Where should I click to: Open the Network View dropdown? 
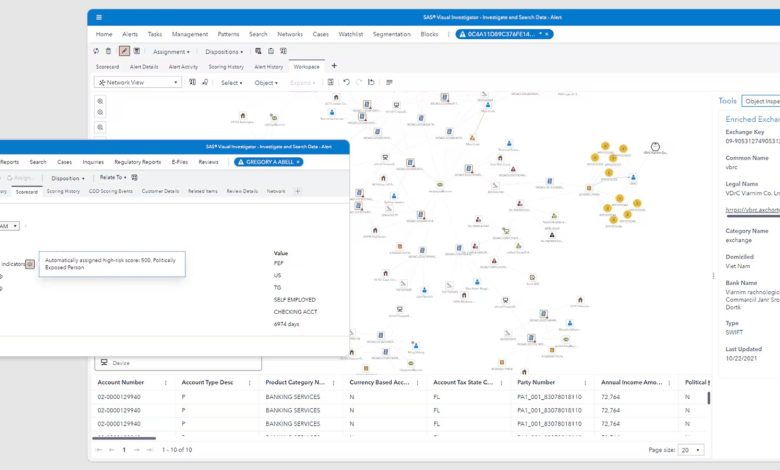[x=138, y=83]
